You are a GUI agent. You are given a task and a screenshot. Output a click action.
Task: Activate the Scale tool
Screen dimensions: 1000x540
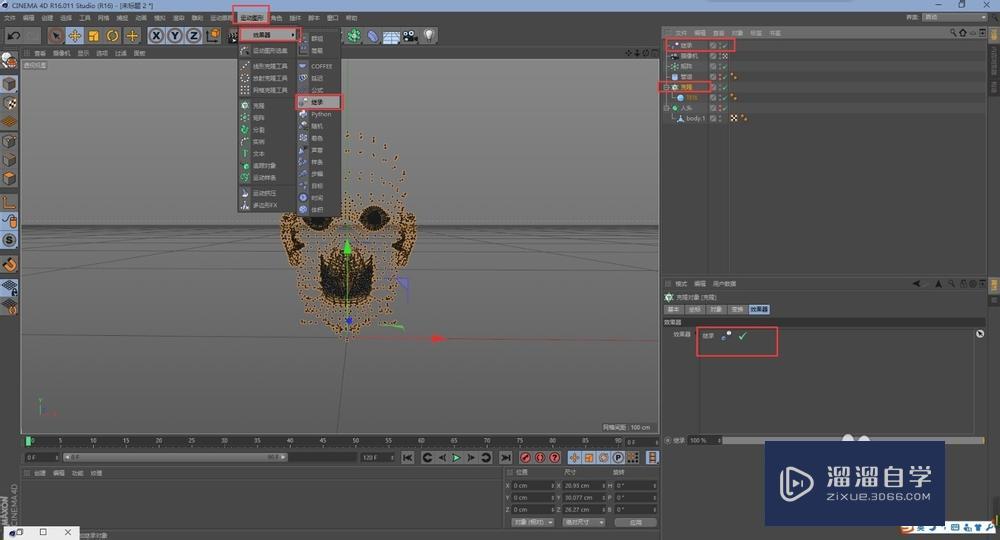coord(94,36)
